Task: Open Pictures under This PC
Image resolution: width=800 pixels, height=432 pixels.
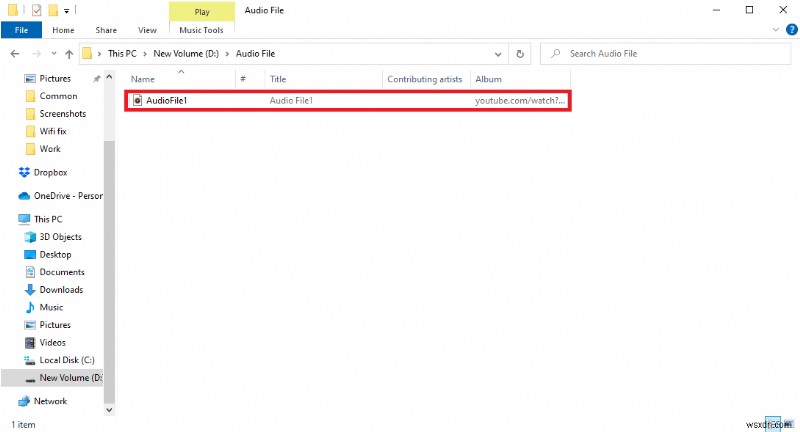Action: (55, 325)
